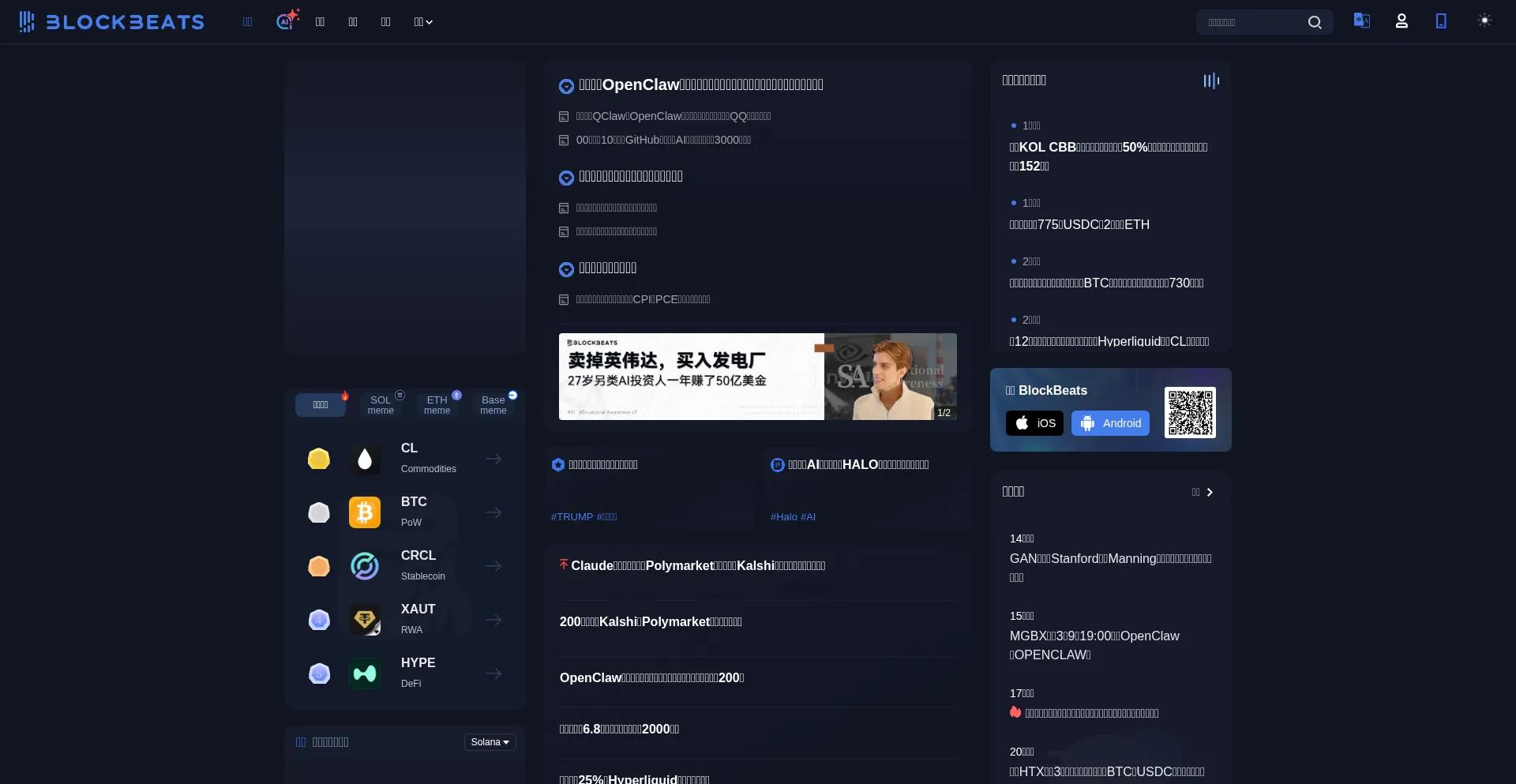Select the first tab with fire badge
The width and height of the screenshot is (1516, 784).
[321, 405]
